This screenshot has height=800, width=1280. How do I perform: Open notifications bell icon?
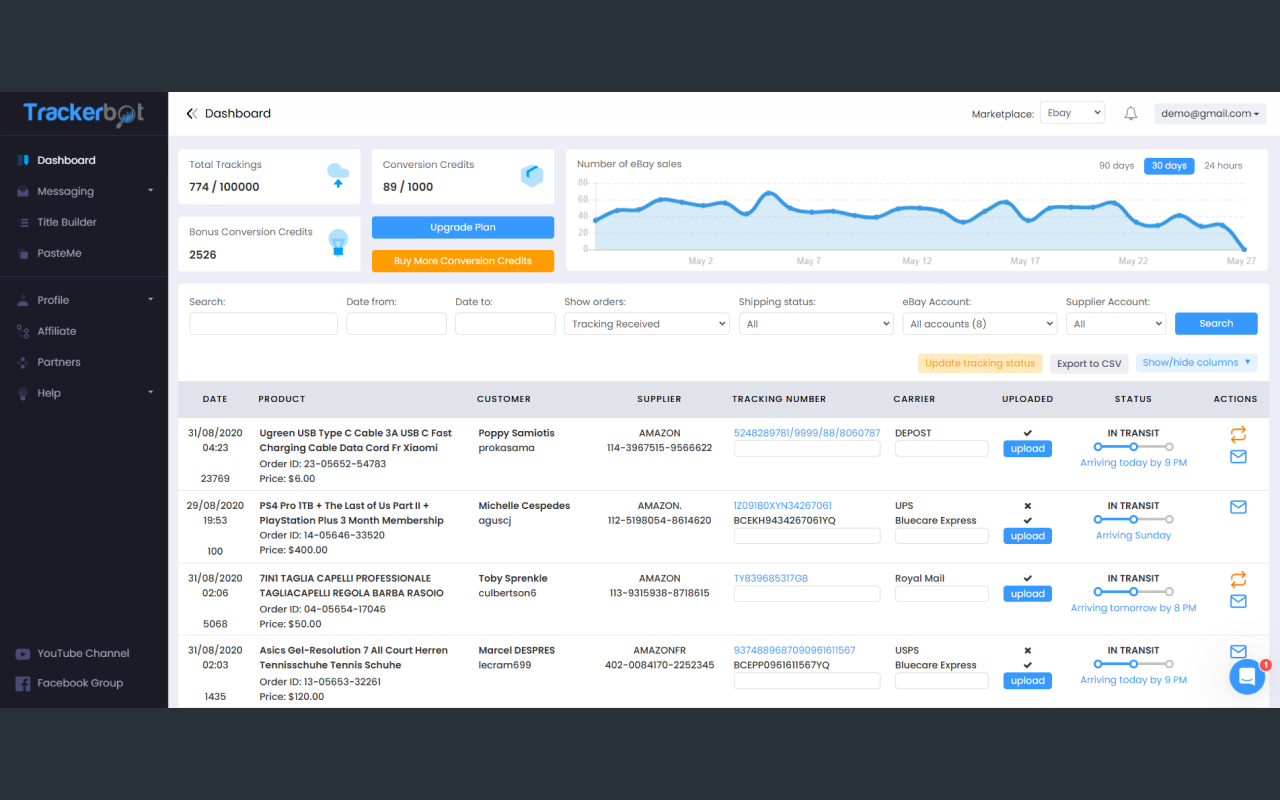1131,114
